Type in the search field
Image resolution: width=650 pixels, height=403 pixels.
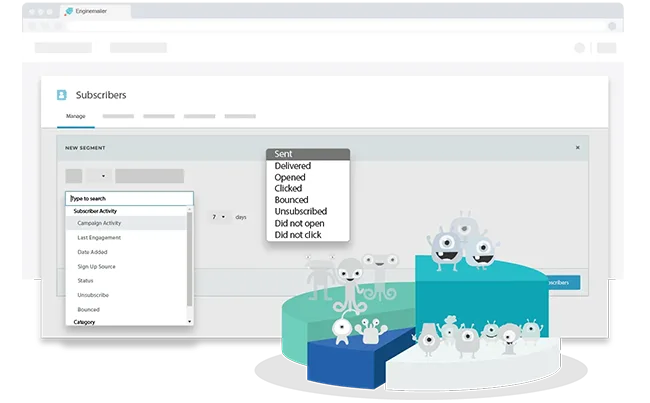pyautogui.click(x=128, y=198)
